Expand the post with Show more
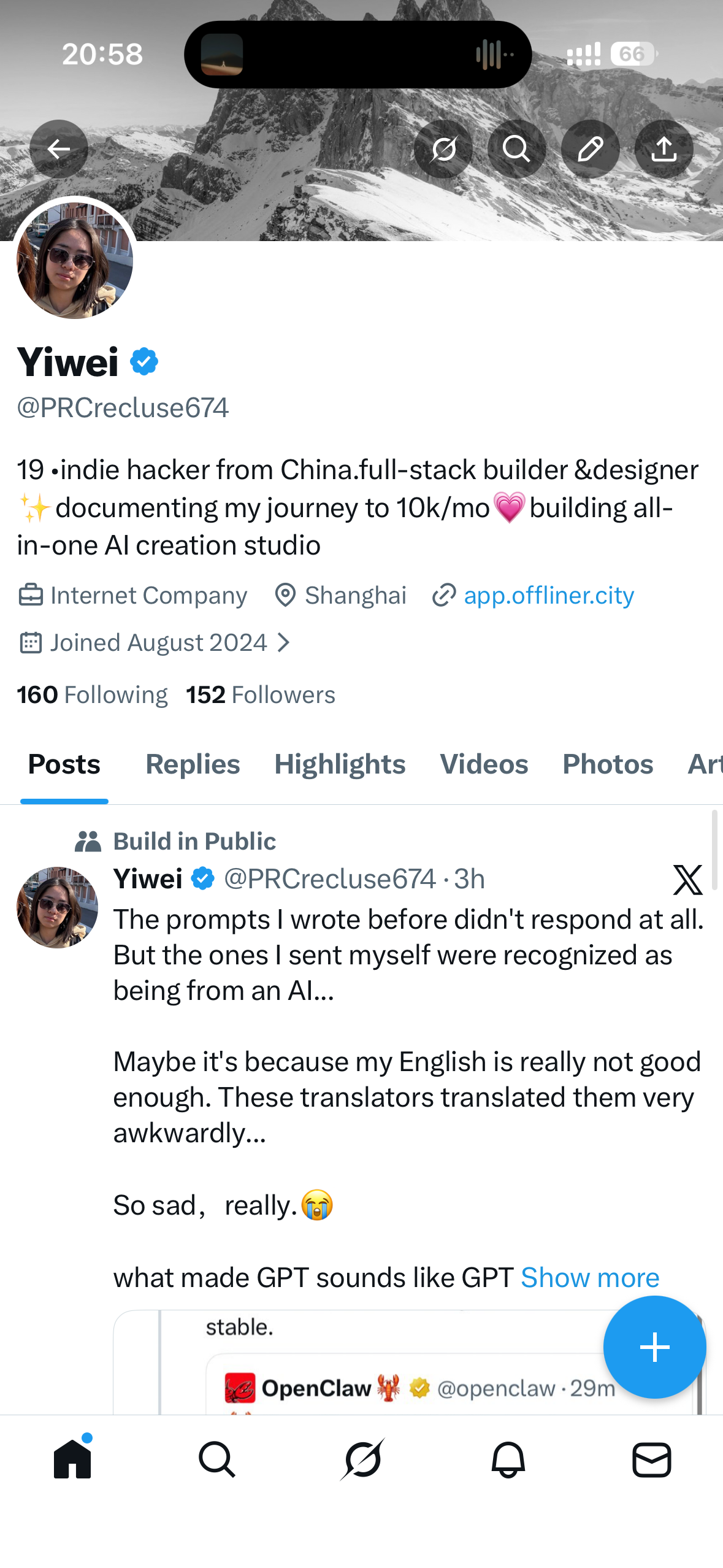This screenshot has width=723, height=1568. [590, 1278]
